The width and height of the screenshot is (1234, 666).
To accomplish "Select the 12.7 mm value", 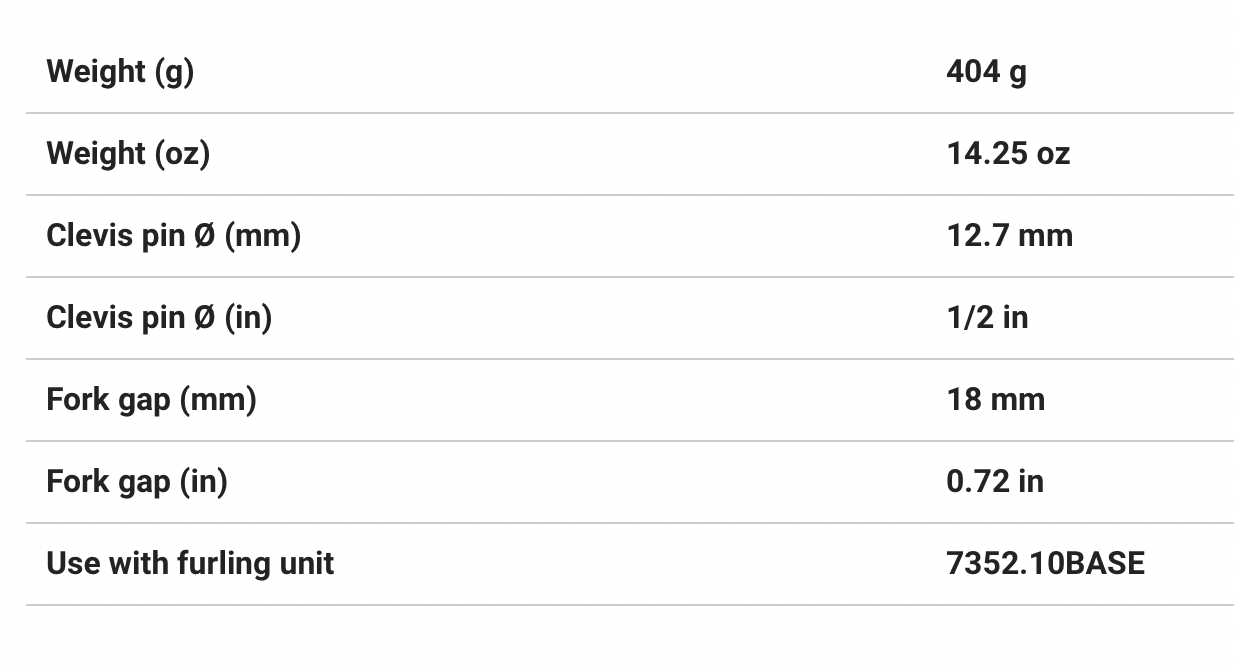I will 1009,236.
